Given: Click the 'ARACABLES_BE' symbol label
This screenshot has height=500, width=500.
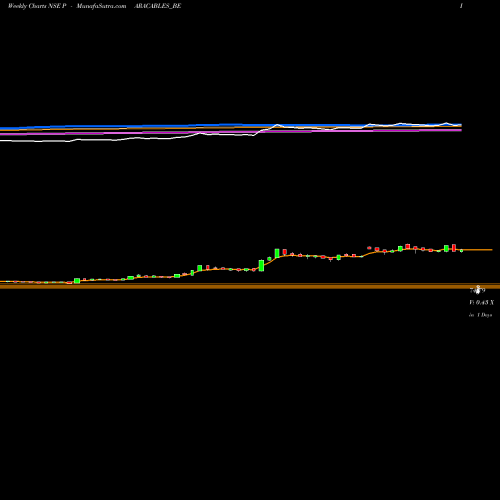Looking at the screenshot, I should pyautogui.click(x=157, y=6).
